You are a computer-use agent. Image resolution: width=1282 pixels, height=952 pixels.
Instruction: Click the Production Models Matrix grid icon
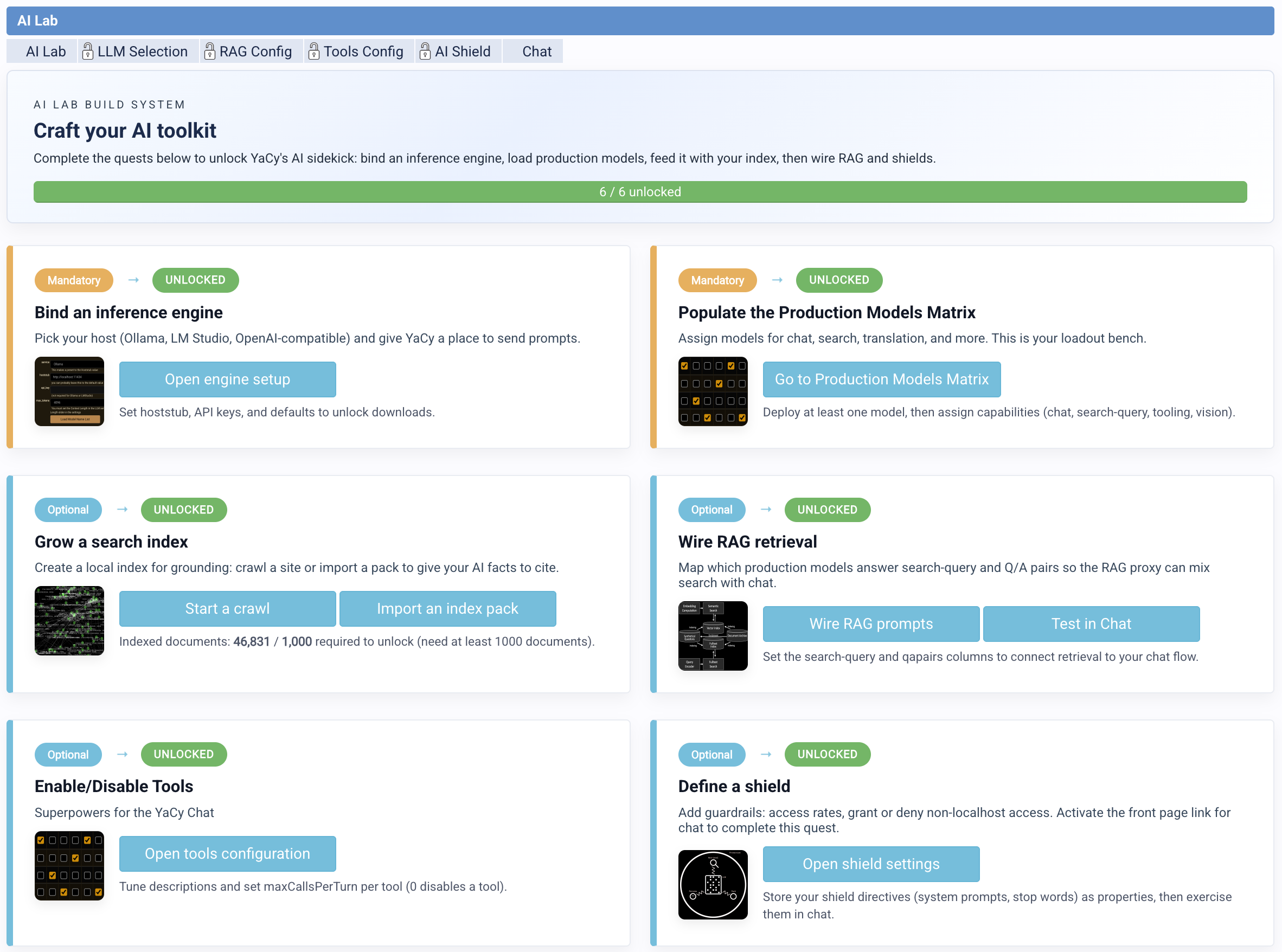(713, 391)
